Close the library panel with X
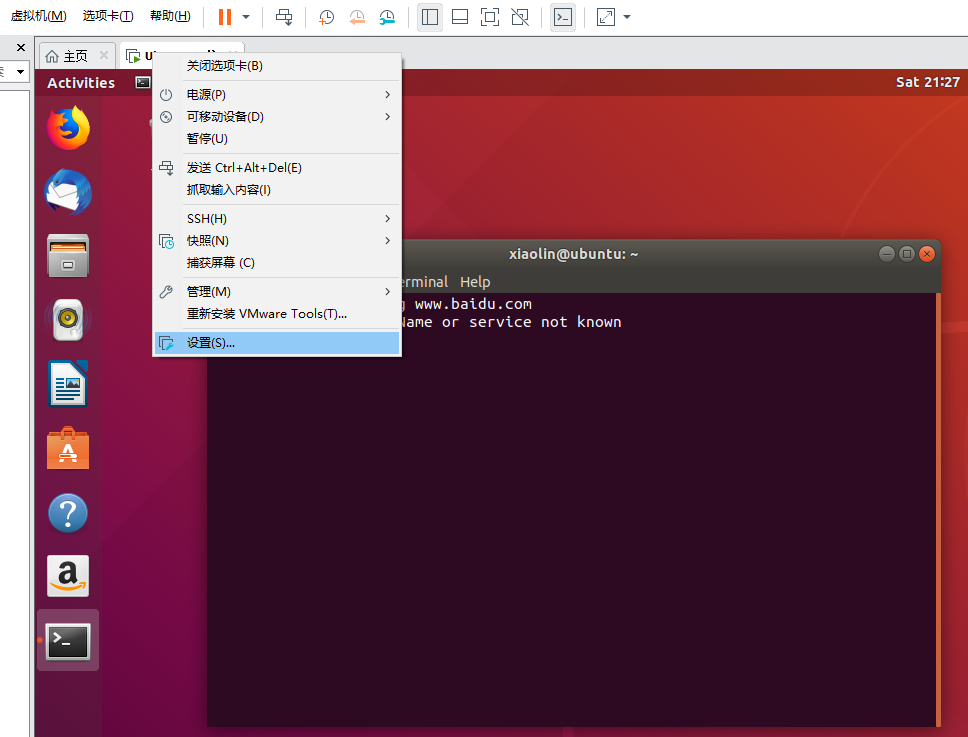 pos(21,48)
